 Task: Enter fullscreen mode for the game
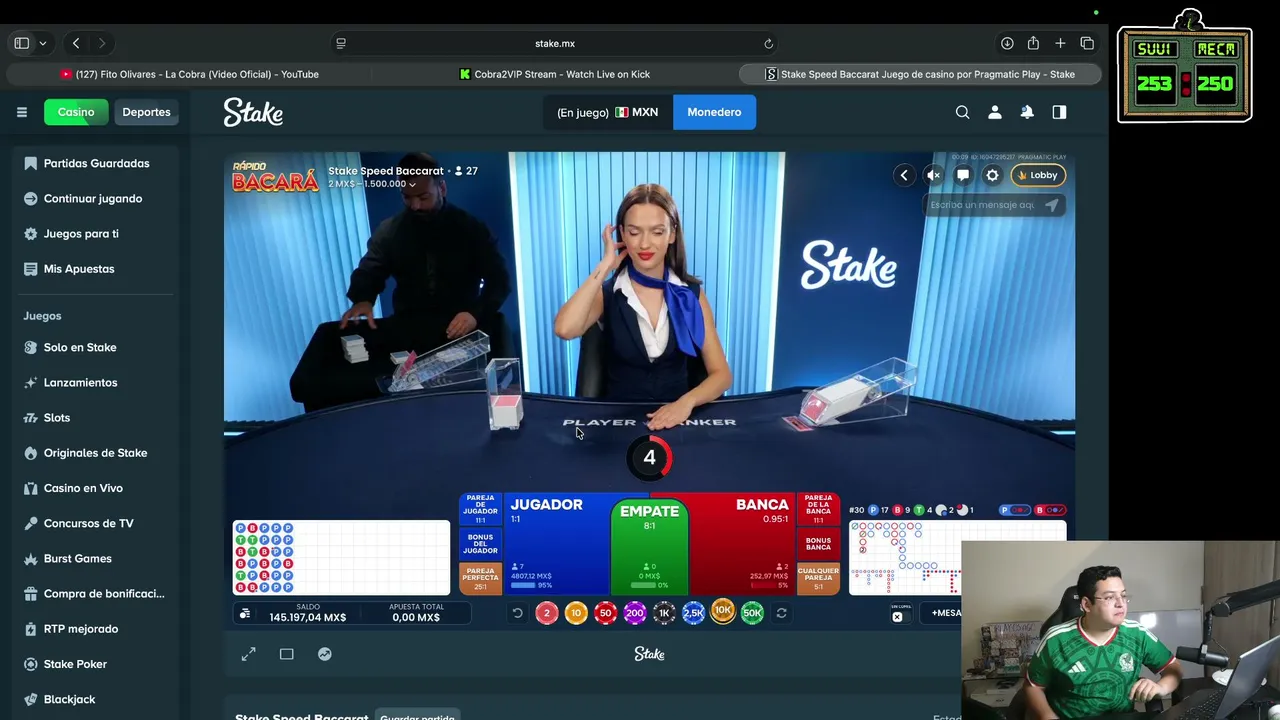pyautogui.click(x=249, y=654)
